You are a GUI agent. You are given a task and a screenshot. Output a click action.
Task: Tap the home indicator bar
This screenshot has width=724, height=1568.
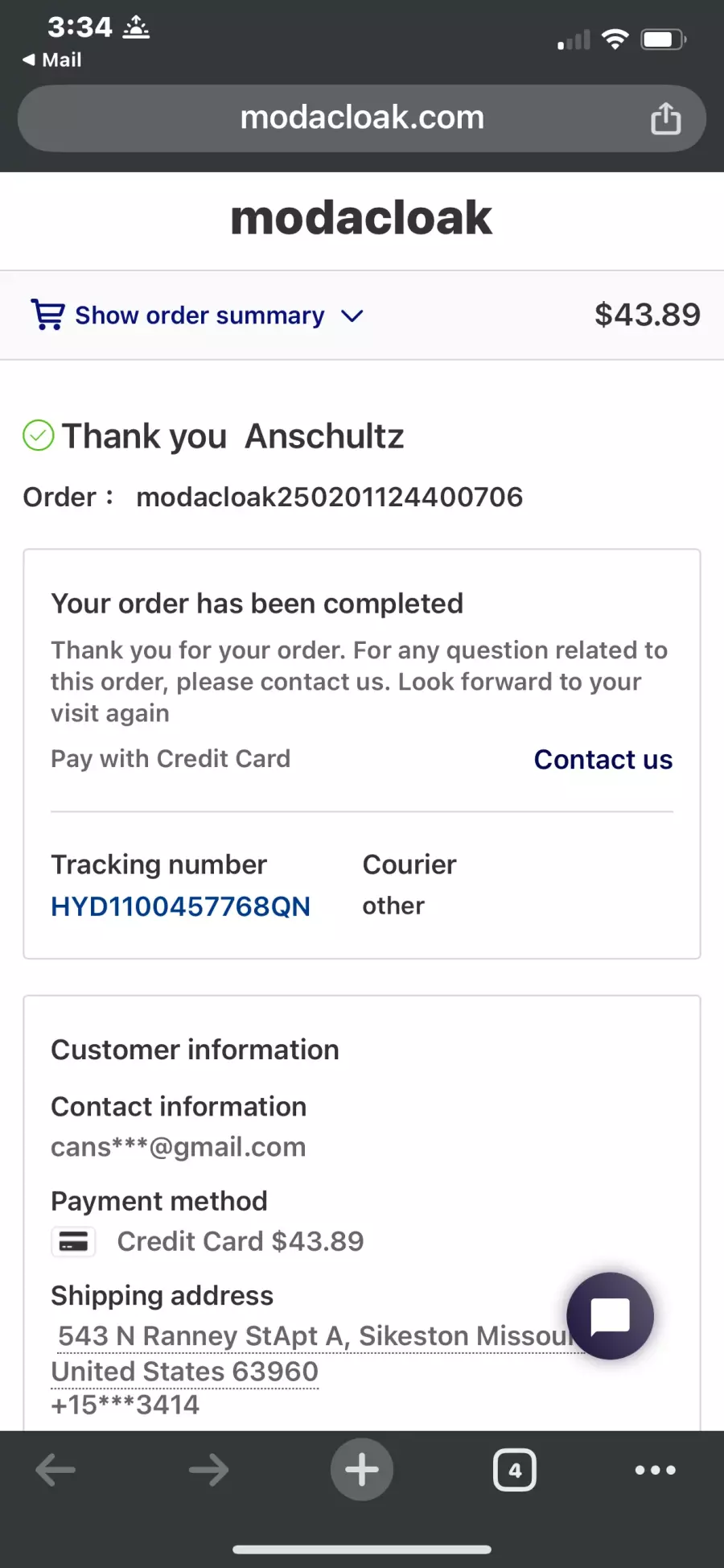[362, 1549]
